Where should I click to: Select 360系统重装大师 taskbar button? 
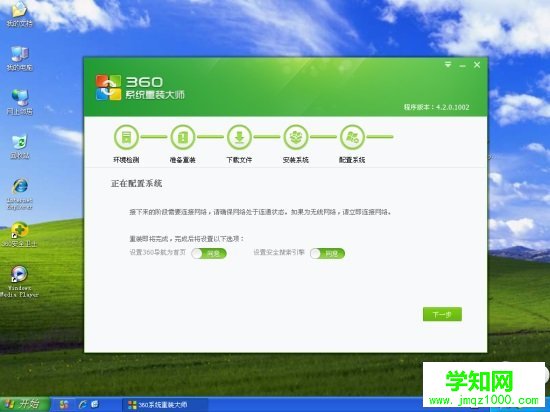(165, 405)
